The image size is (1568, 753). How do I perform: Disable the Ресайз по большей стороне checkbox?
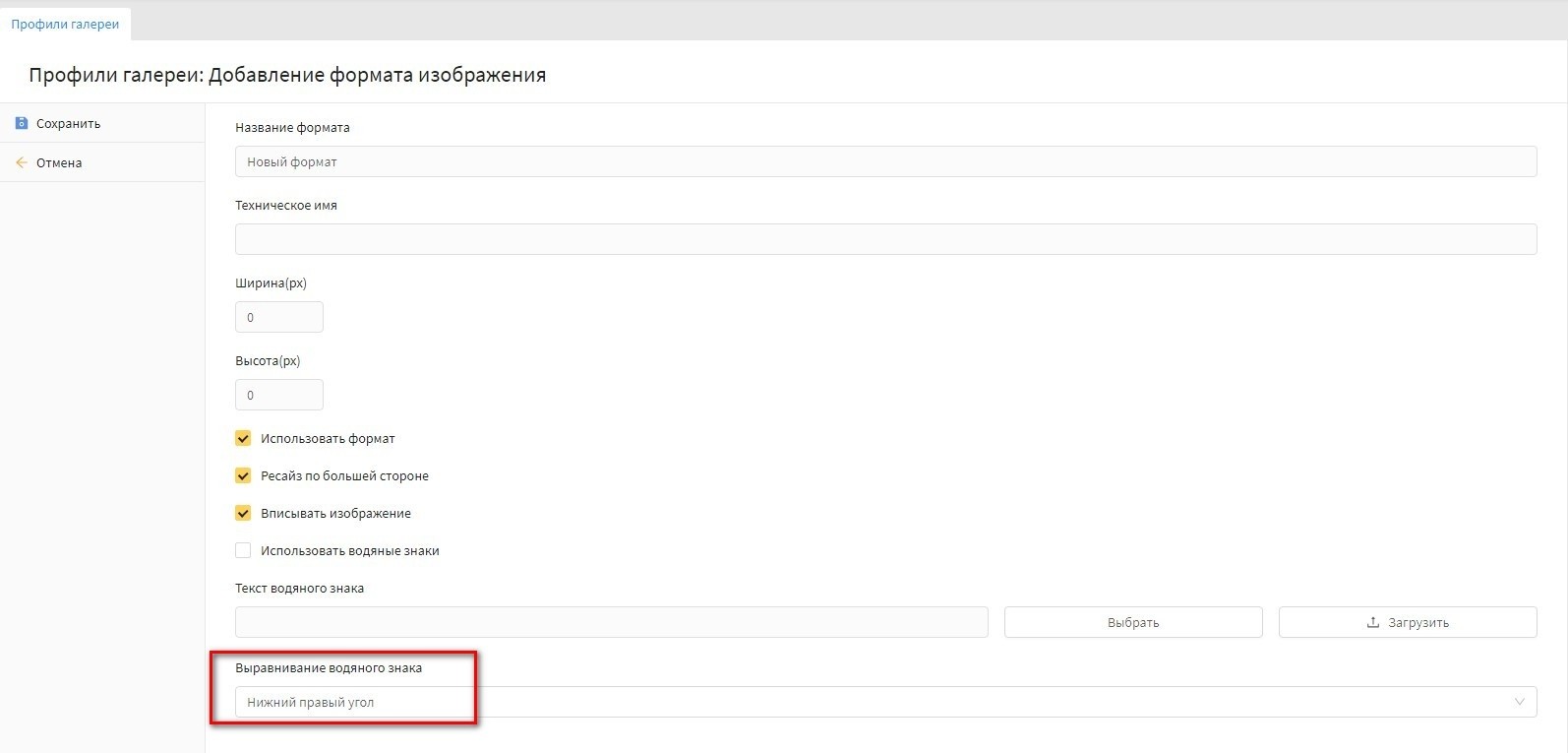[243, 476]
